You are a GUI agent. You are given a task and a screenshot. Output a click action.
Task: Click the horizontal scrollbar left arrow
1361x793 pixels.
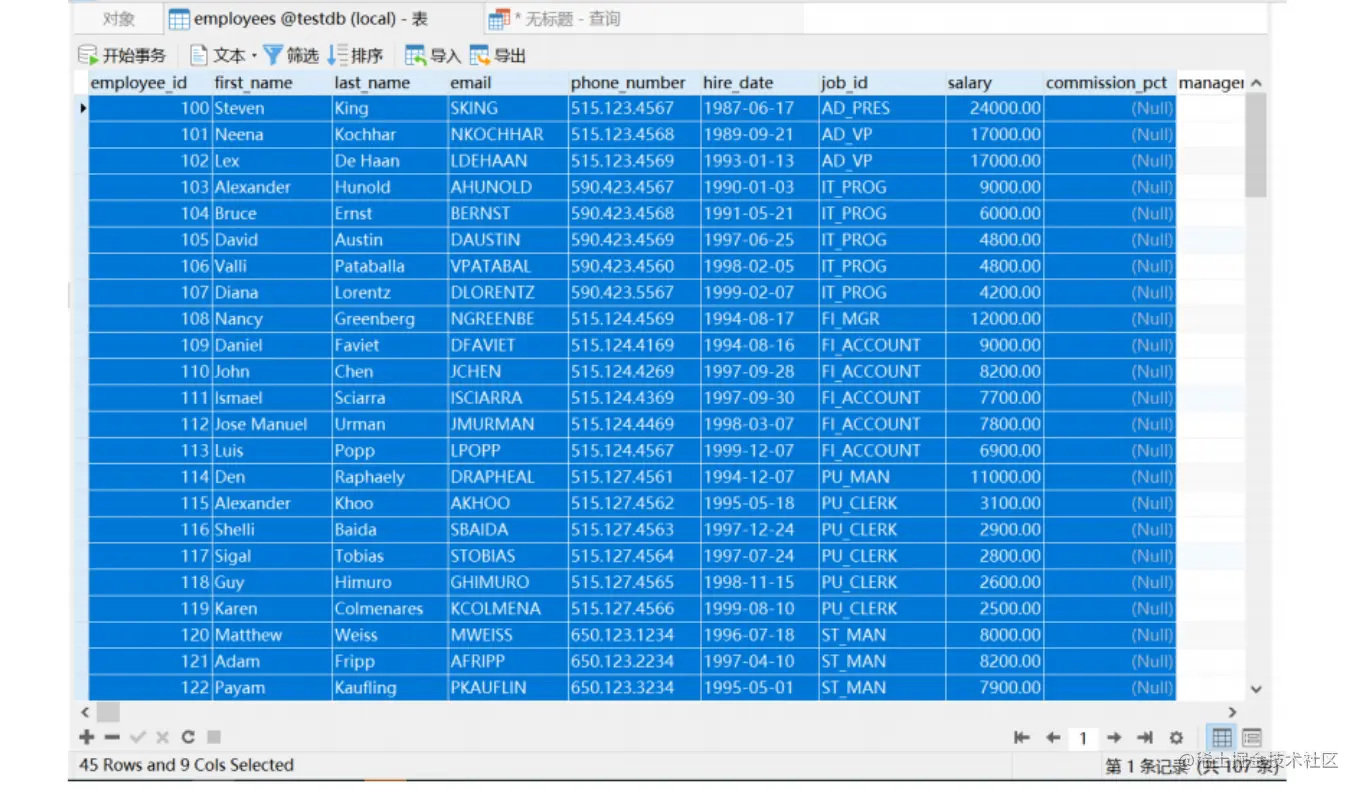point(86,712)
